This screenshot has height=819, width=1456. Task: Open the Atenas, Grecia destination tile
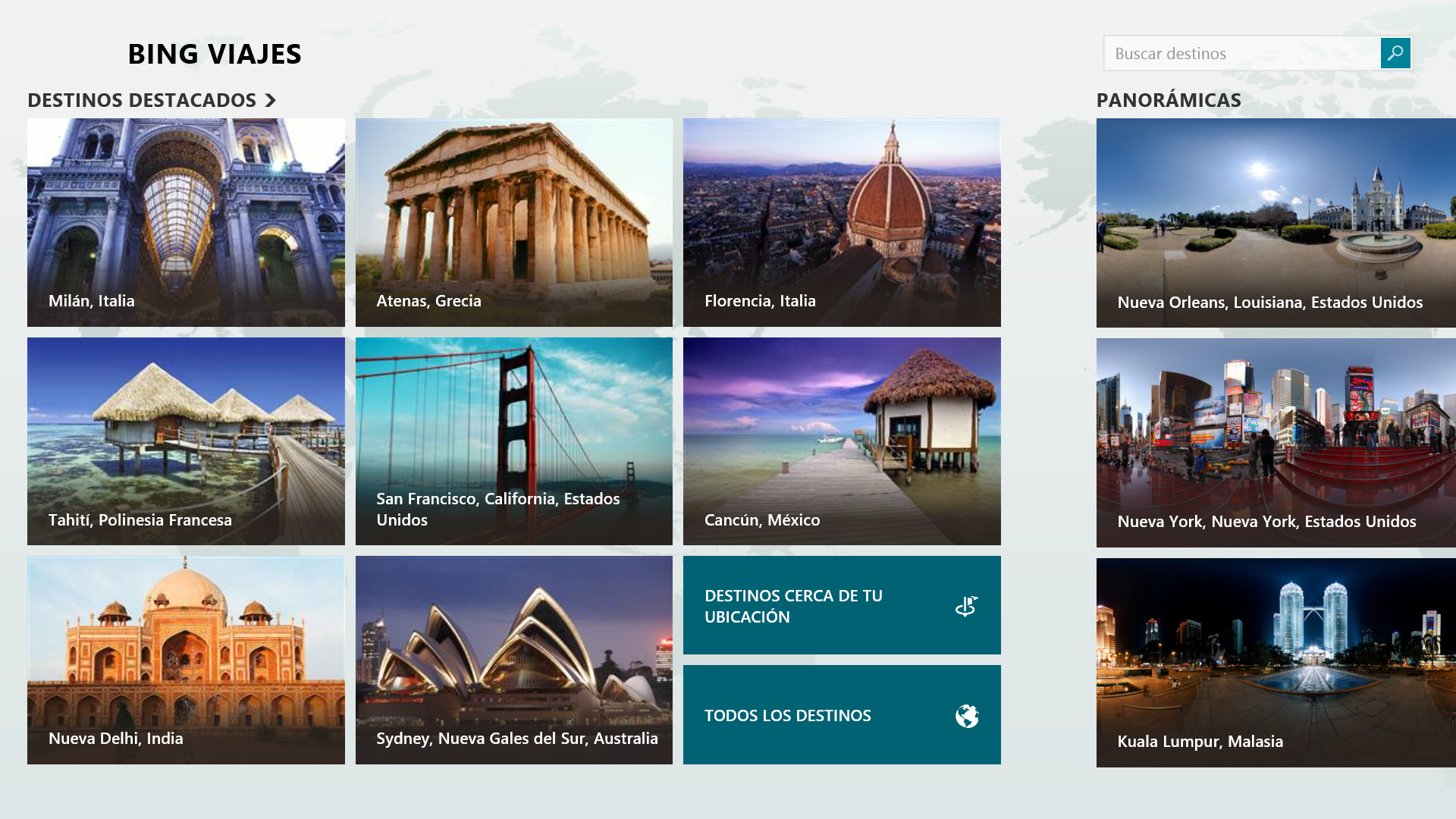pos(513,222)
